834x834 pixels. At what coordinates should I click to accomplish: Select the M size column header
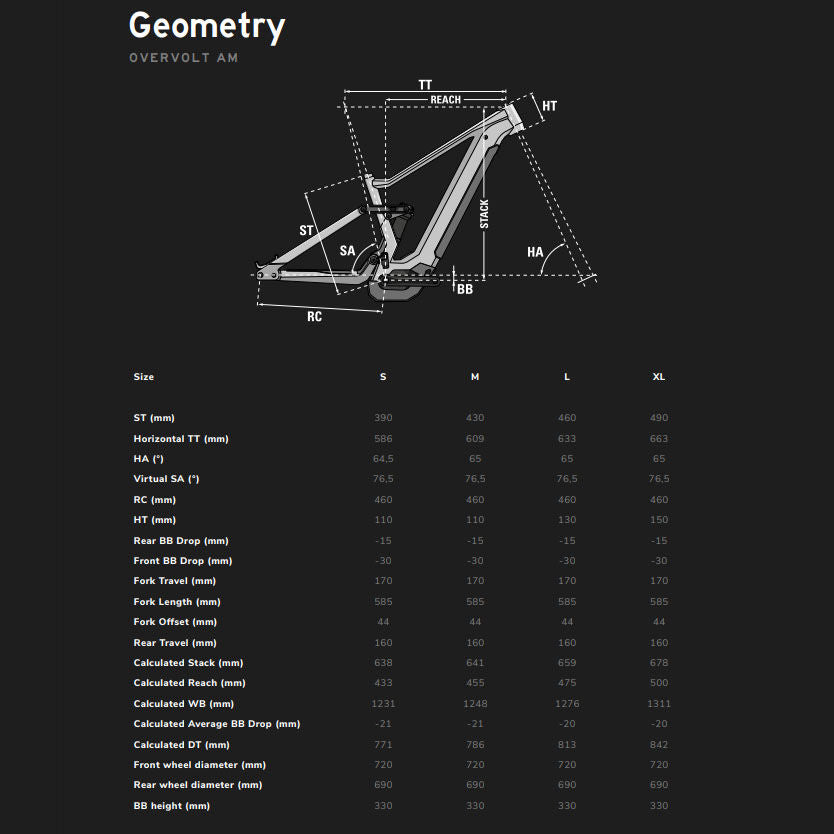click(x=475, y=377)
